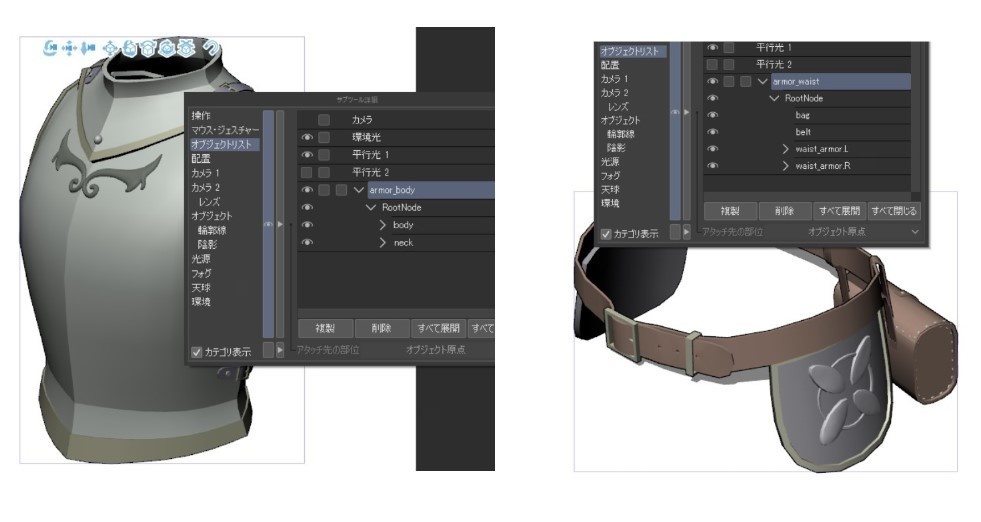981x522 pixels.
Task: Hide 平行光 1 in left panel
Action: [x=307, y=155]
